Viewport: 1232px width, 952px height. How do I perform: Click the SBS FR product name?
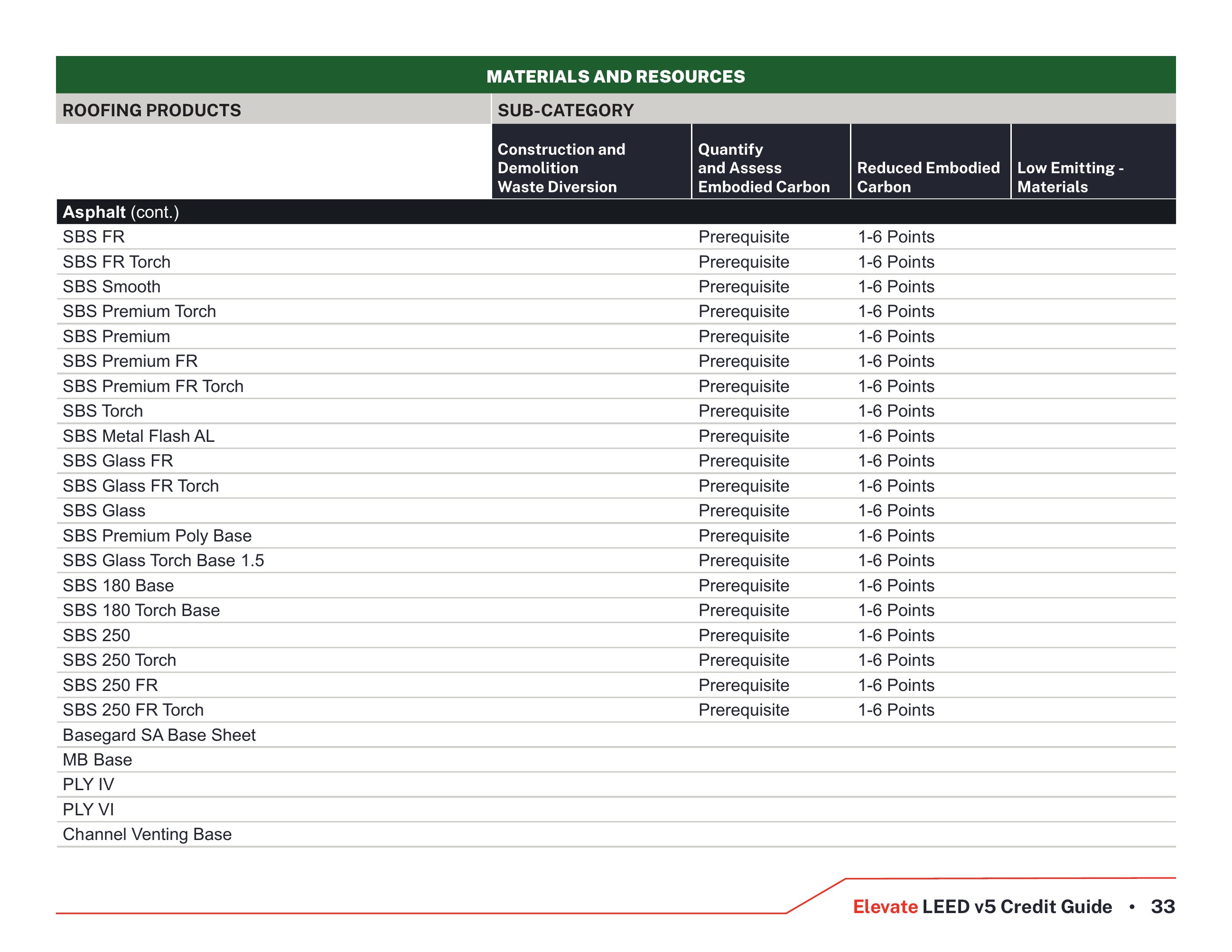click(93, 237)
